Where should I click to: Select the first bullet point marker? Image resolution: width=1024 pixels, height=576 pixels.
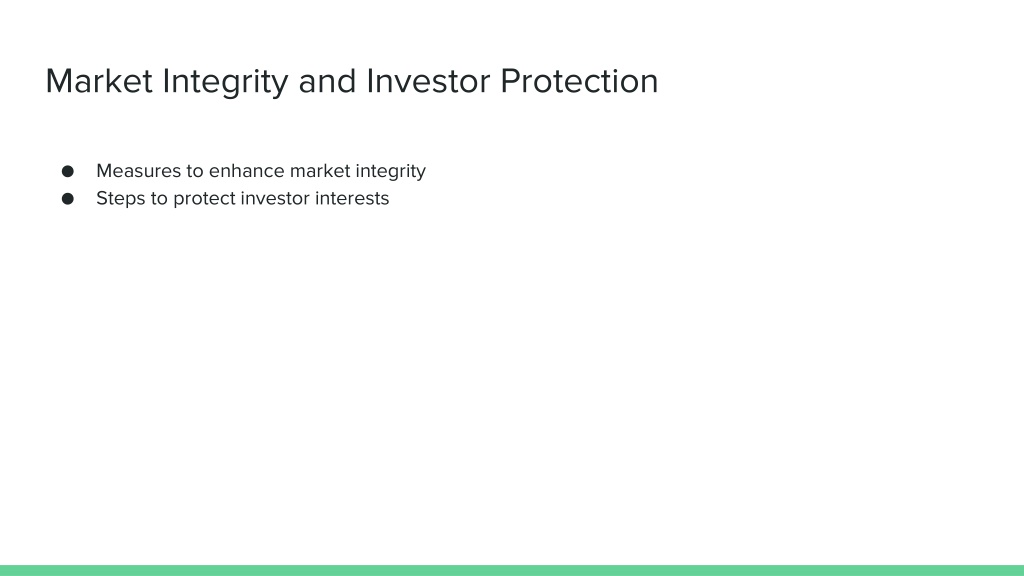tap(68, 171)
